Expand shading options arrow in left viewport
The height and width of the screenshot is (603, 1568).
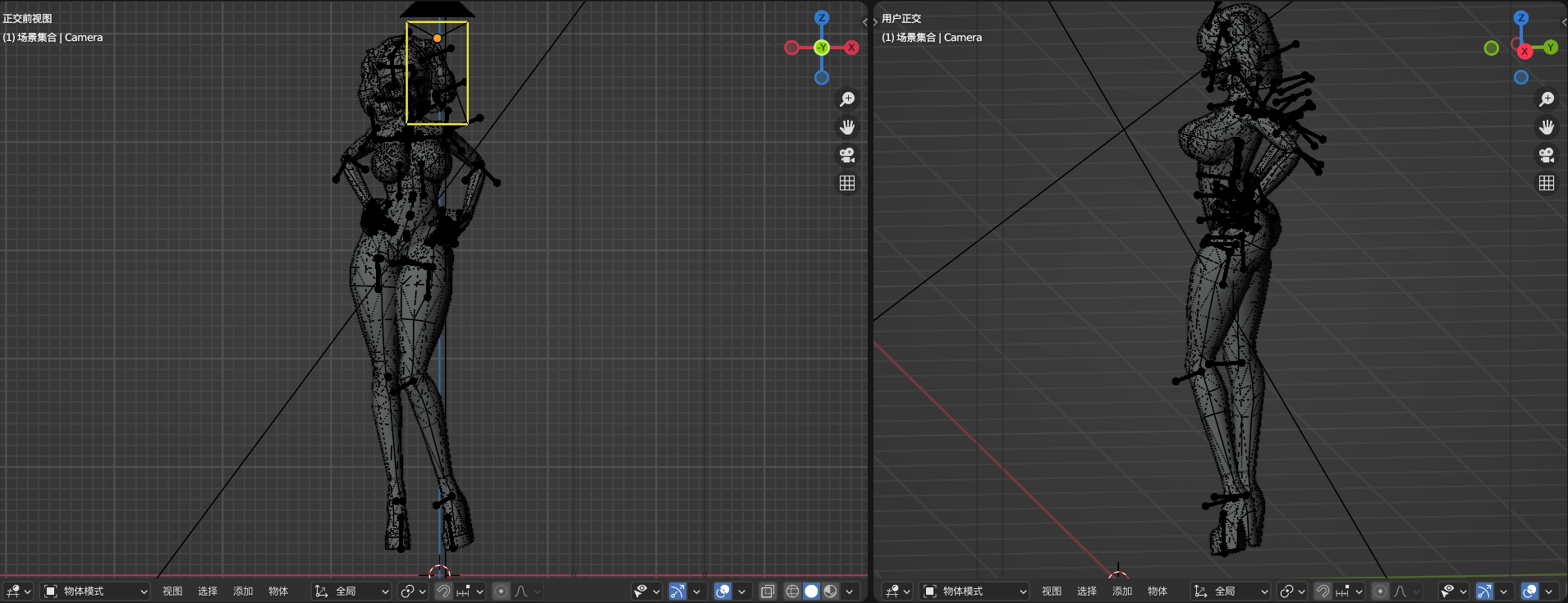click(x=850, y=591)
